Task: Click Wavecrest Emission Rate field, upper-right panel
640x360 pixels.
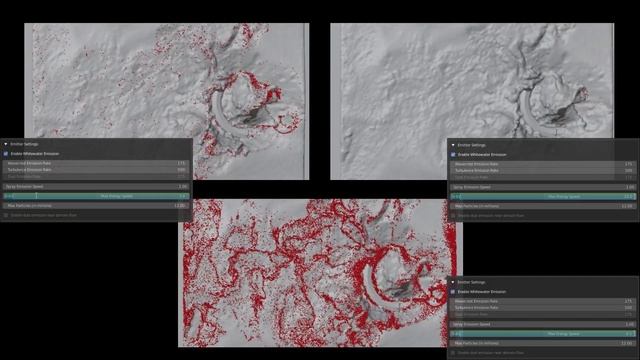Action: [543, 164]
